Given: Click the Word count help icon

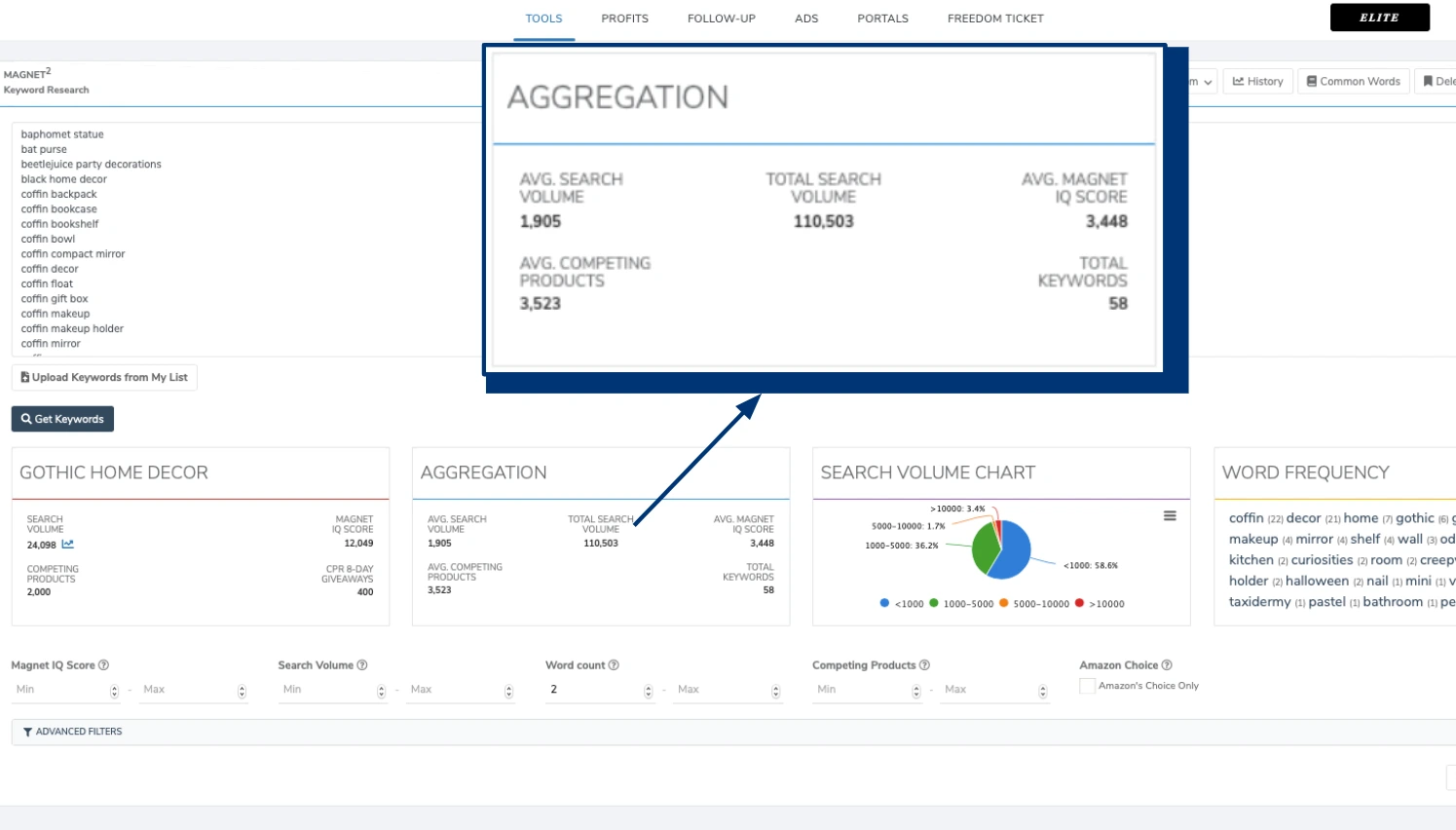Looking at the screenshot, I should click(614, 665).
